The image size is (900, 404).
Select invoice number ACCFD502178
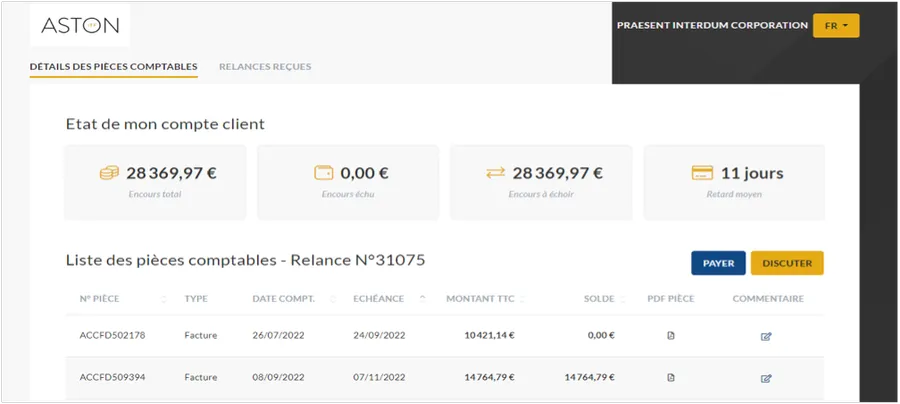click(112, 336)
